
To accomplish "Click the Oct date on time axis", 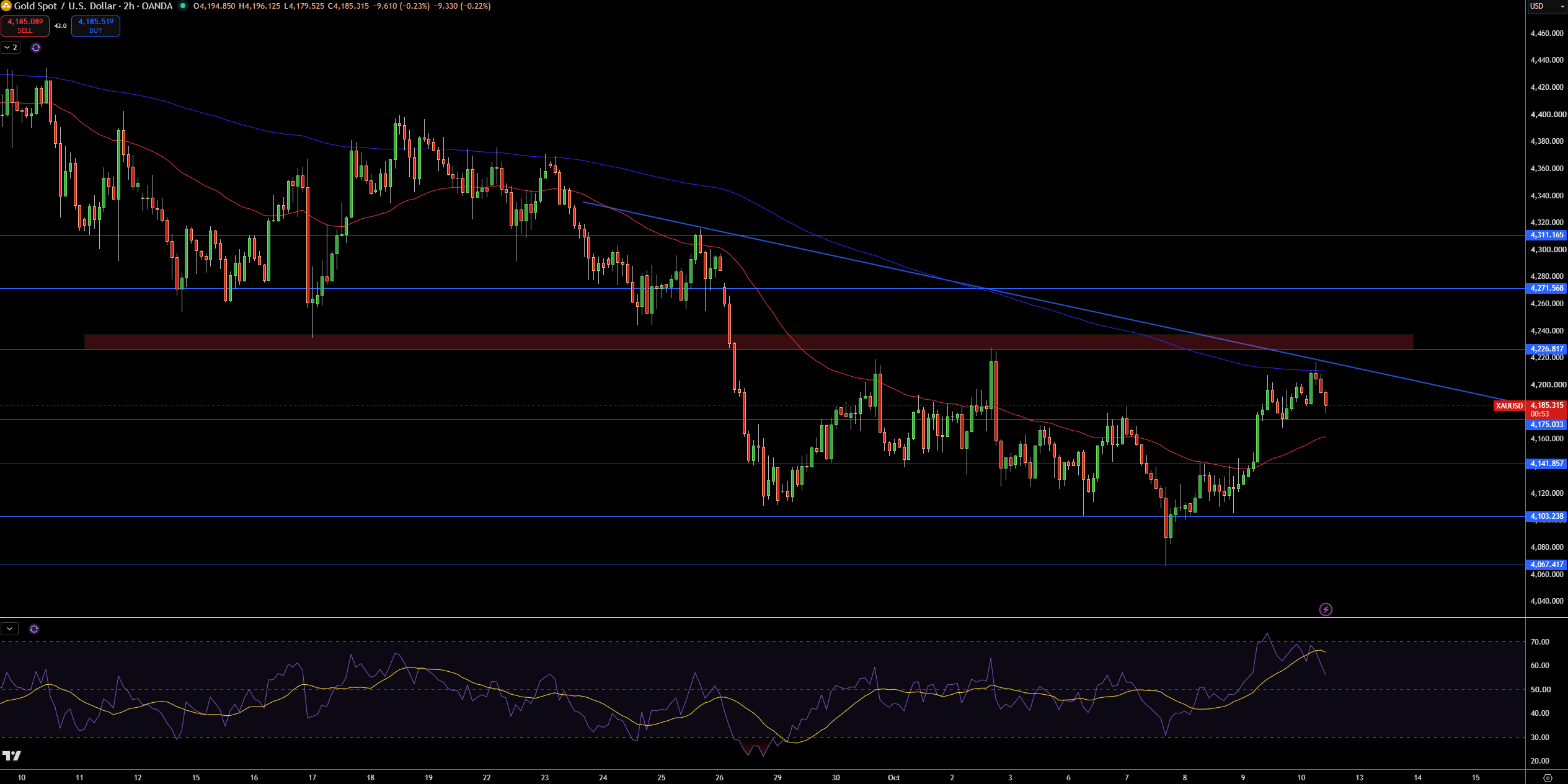I will [x=894, y=777].
